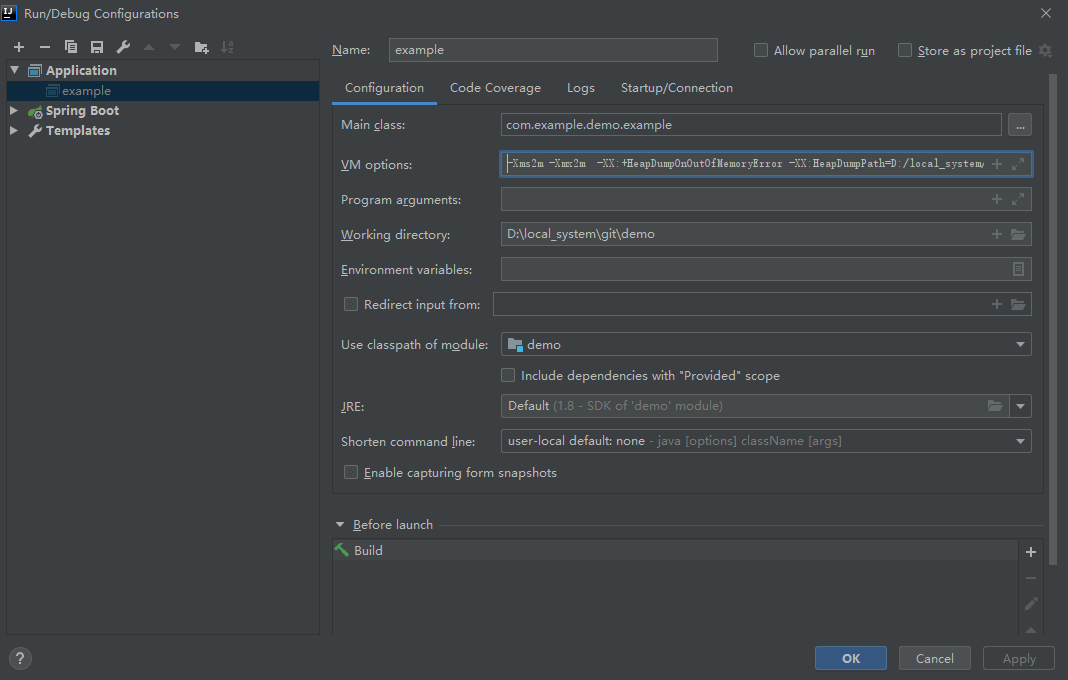The width and height of the screenshot is (1068, 680).
Task: Open Edit Templates wrench icon
Action: 123,47
